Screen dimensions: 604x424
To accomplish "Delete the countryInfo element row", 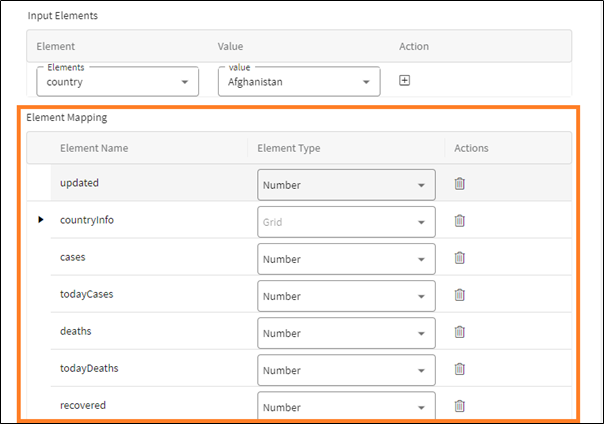I will pos(460,221).
